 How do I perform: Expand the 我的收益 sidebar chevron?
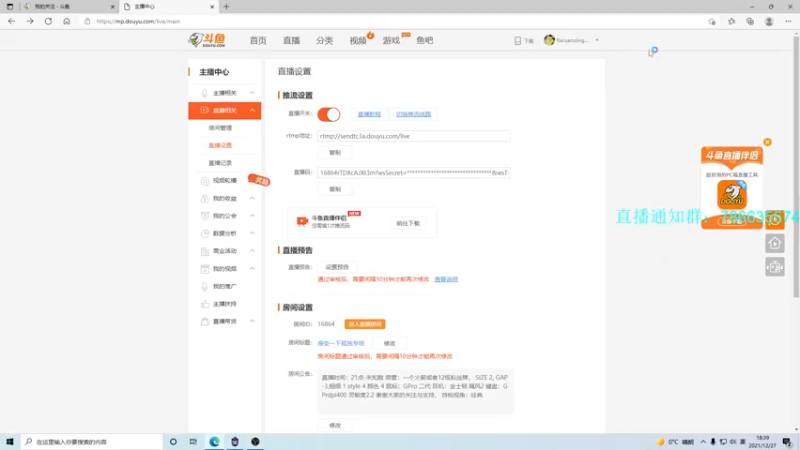tap(252, 198)
